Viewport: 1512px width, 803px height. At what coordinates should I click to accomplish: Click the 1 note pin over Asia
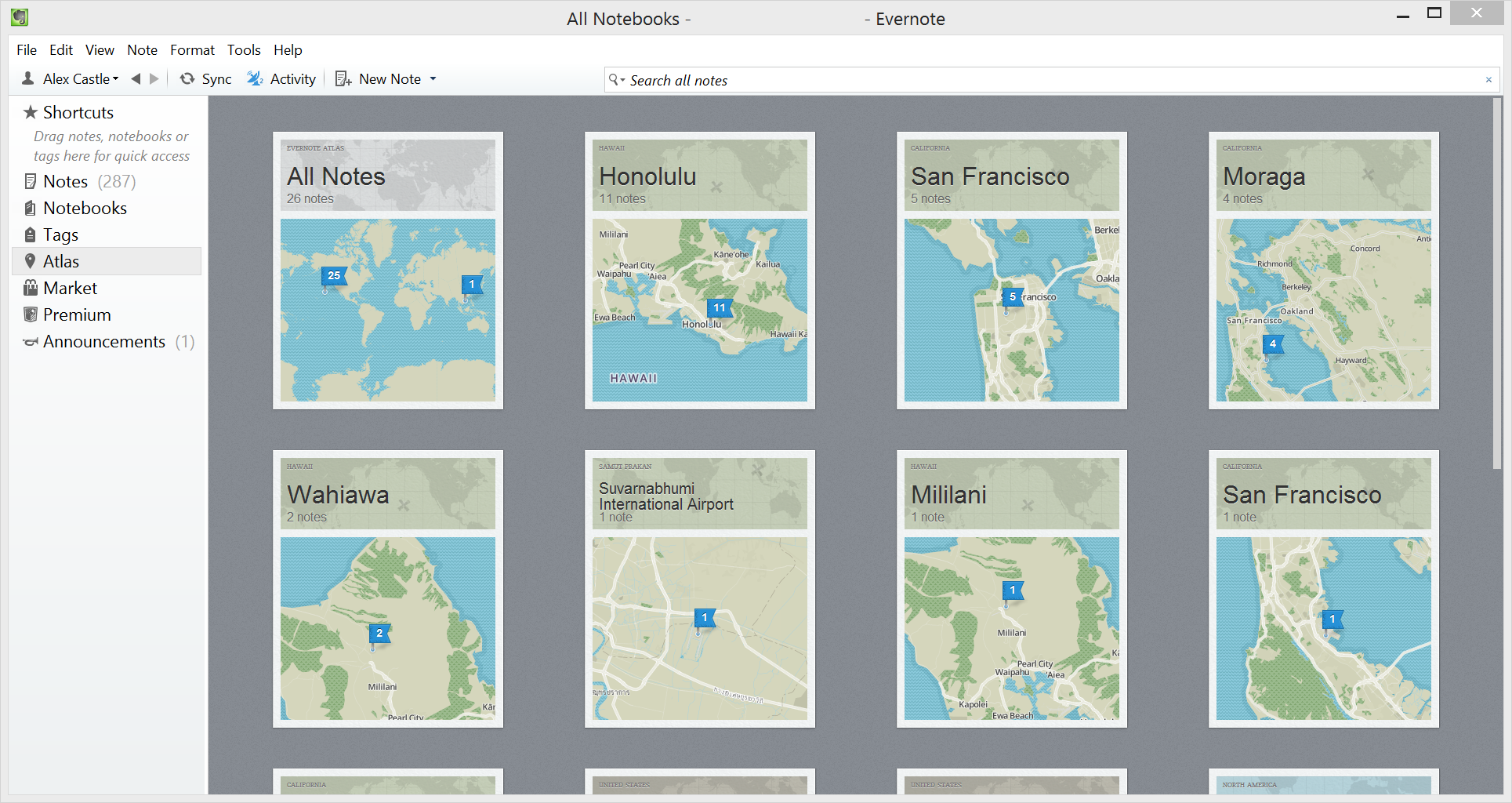[472, 286]
